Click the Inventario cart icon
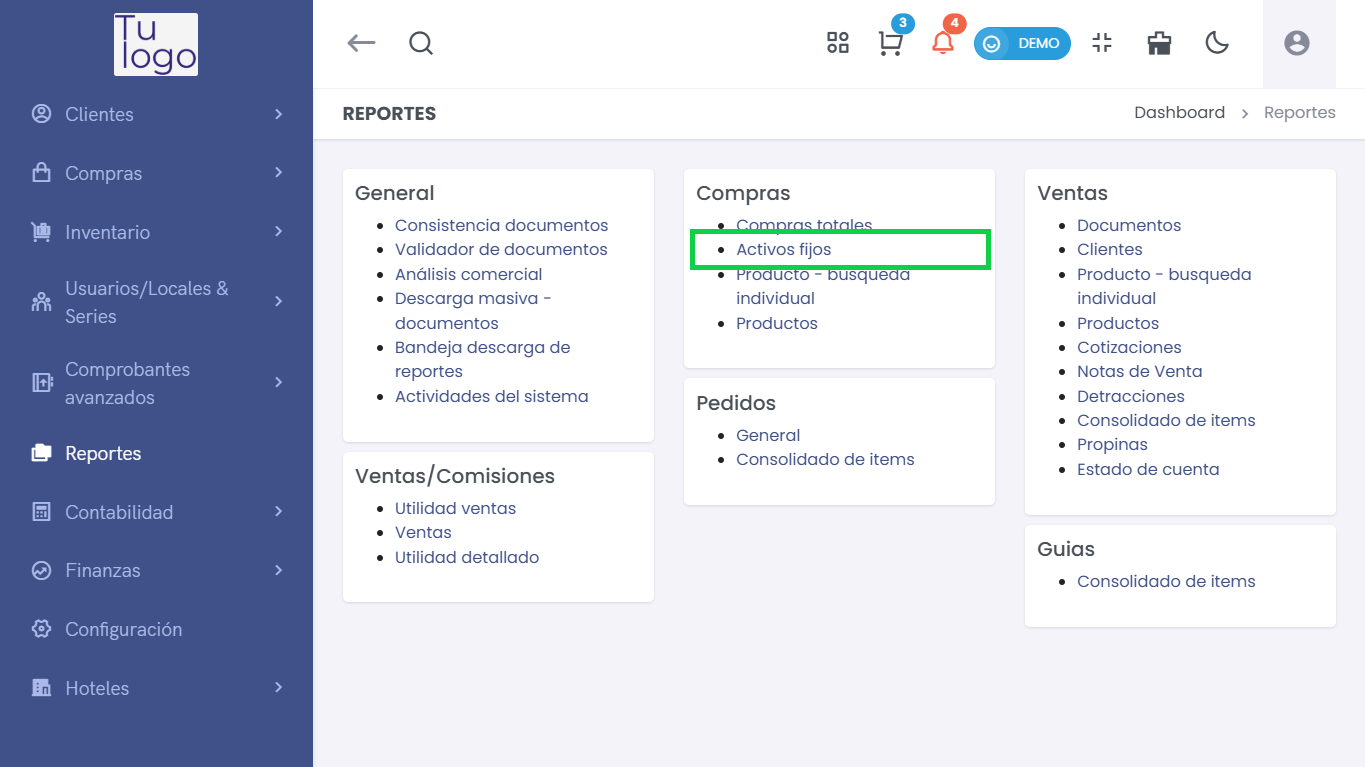 click(41, 232)
